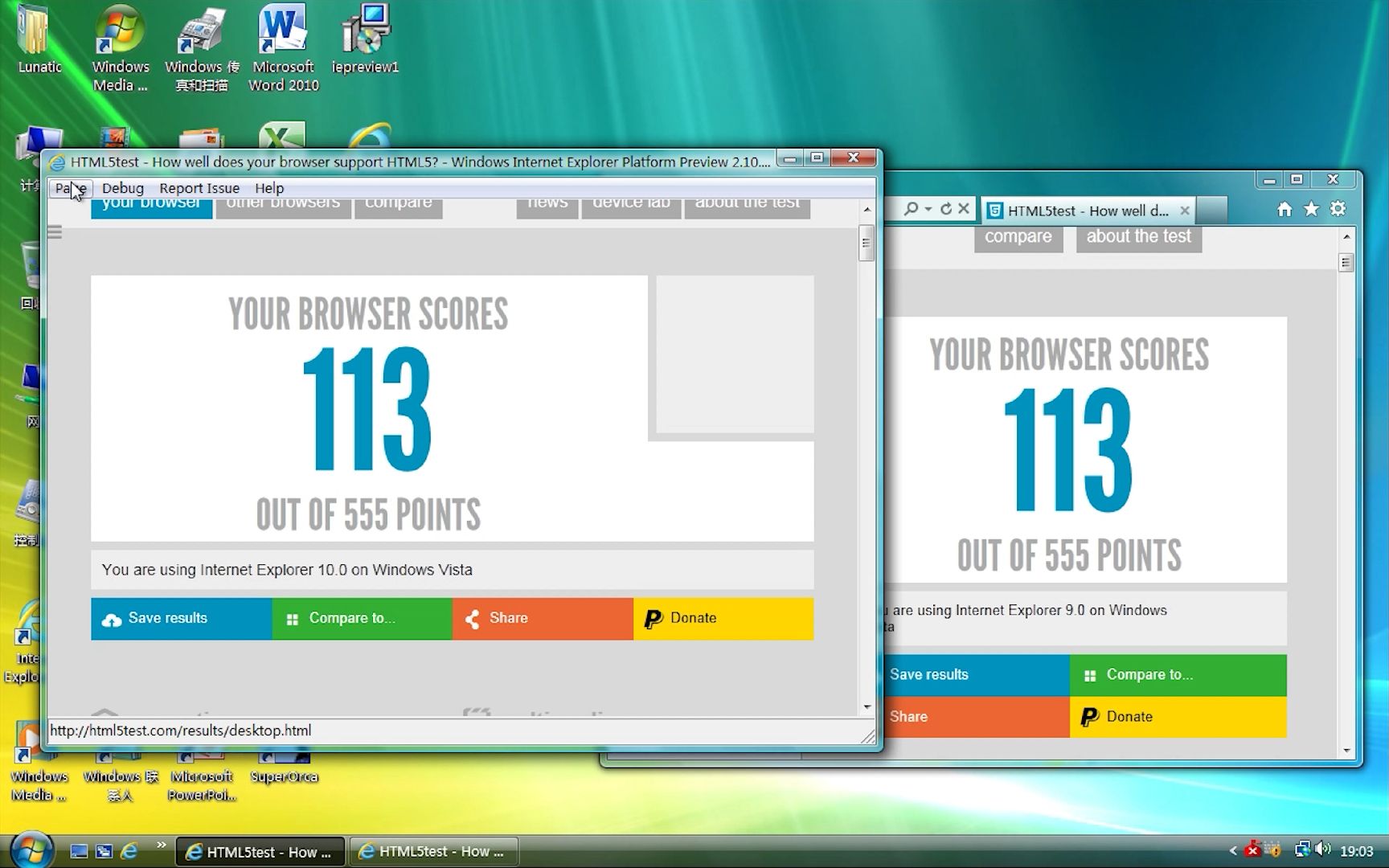The image size is (1389, 868).
Task: Open the Debug menu
Action: point(123,188)
